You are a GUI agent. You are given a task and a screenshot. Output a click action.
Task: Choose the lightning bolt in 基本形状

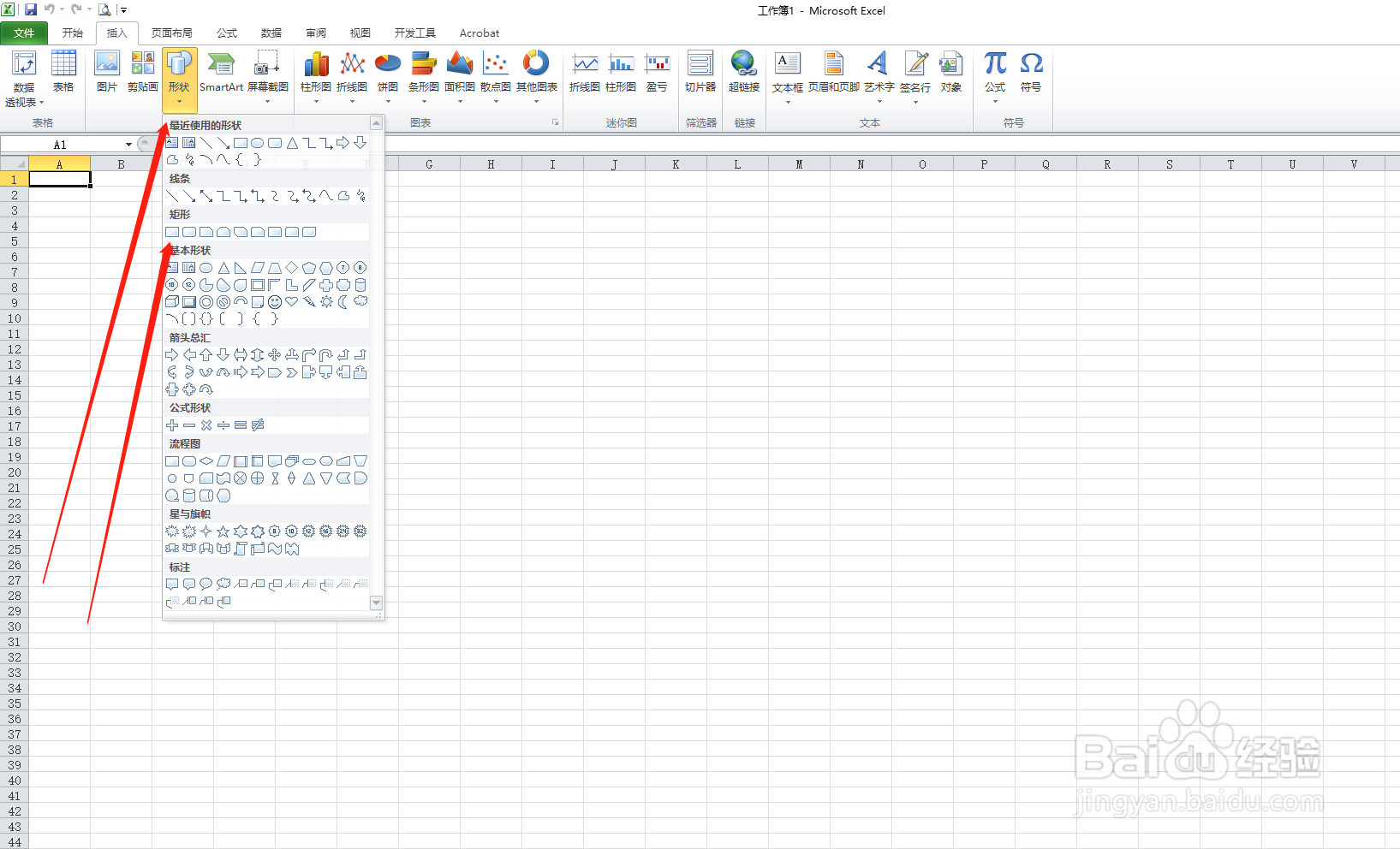[309, 302]
